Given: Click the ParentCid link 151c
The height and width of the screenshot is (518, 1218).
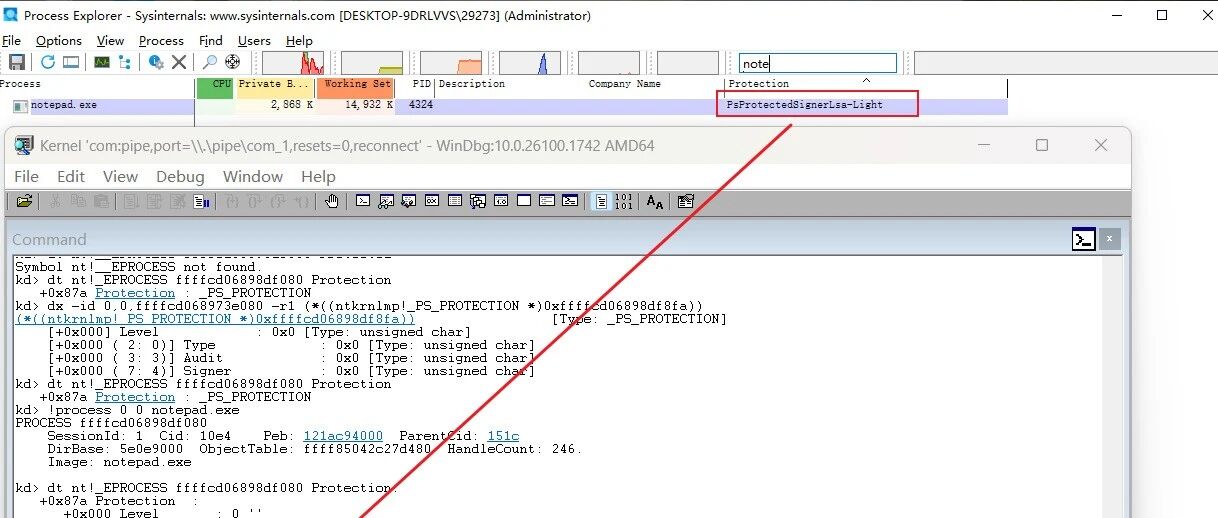Looking at the screenshot, I should pos(503,436).
